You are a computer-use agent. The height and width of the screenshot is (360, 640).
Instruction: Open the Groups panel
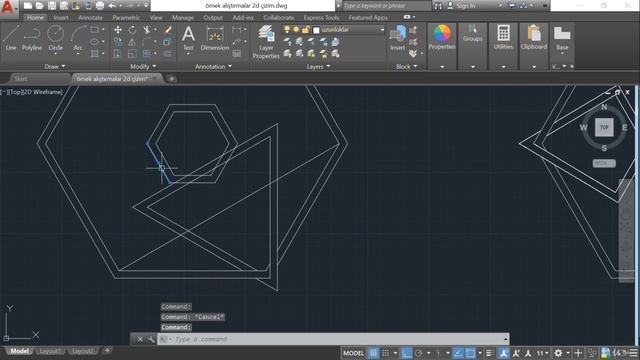click(473, 33)
